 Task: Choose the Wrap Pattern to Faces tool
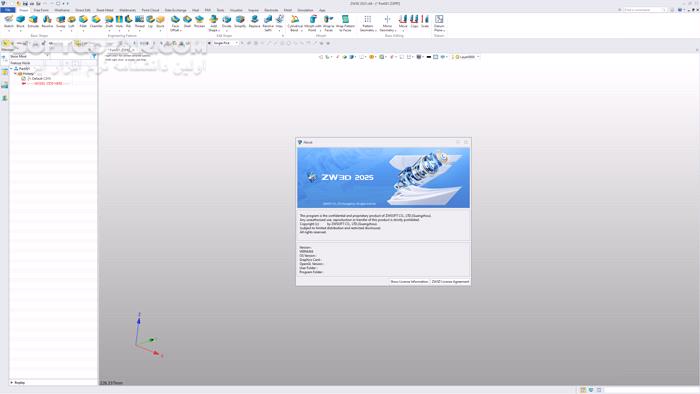pos(345,23)
